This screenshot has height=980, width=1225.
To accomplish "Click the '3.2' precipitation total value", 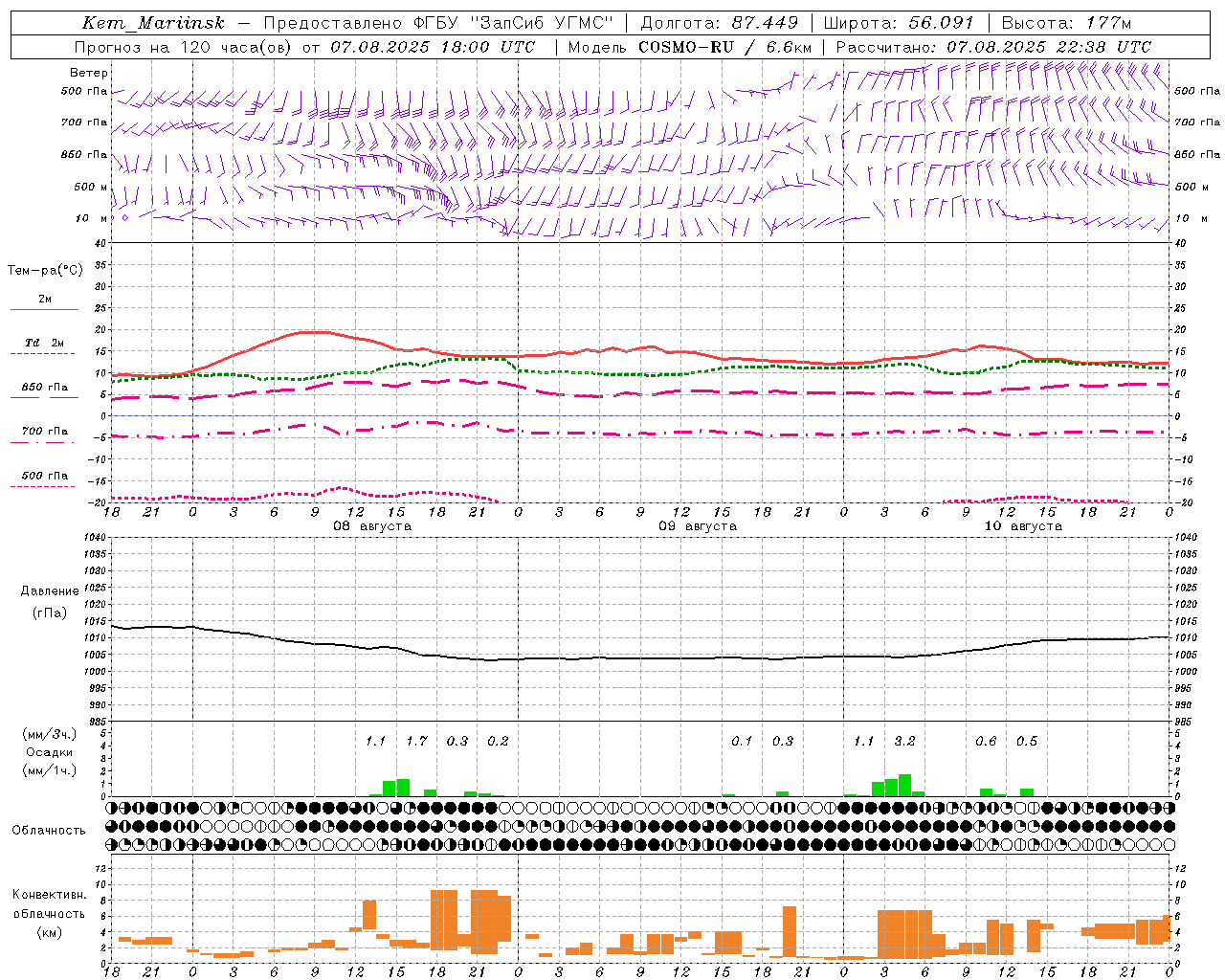I will pyautogui.click(x=904, y=741).
